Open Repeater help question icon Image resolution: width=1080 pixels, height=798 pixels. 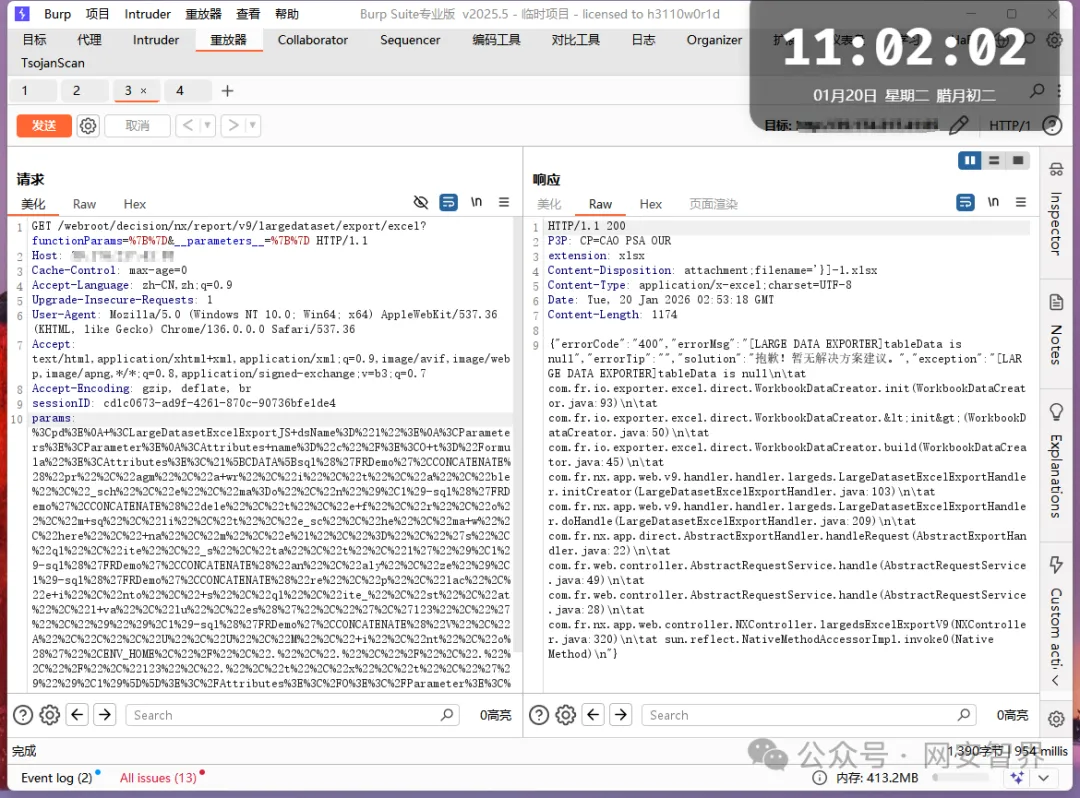(1052, 125)
